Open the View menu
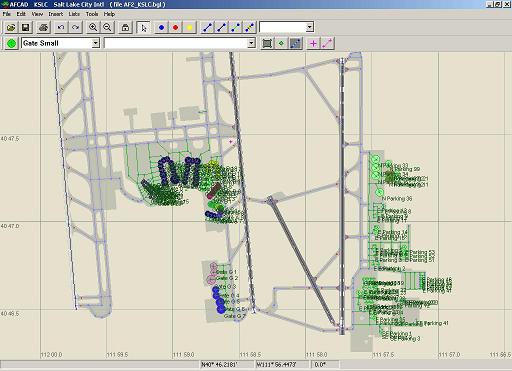Viewport: 512px width, 371px height. 37,14
